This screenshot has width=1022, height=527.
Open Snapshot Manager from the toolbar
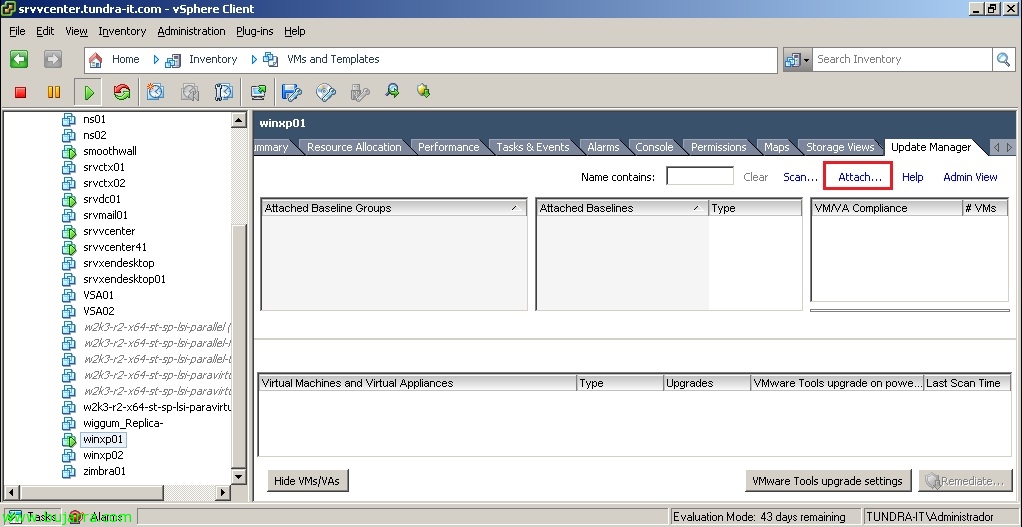coord(224,92)
